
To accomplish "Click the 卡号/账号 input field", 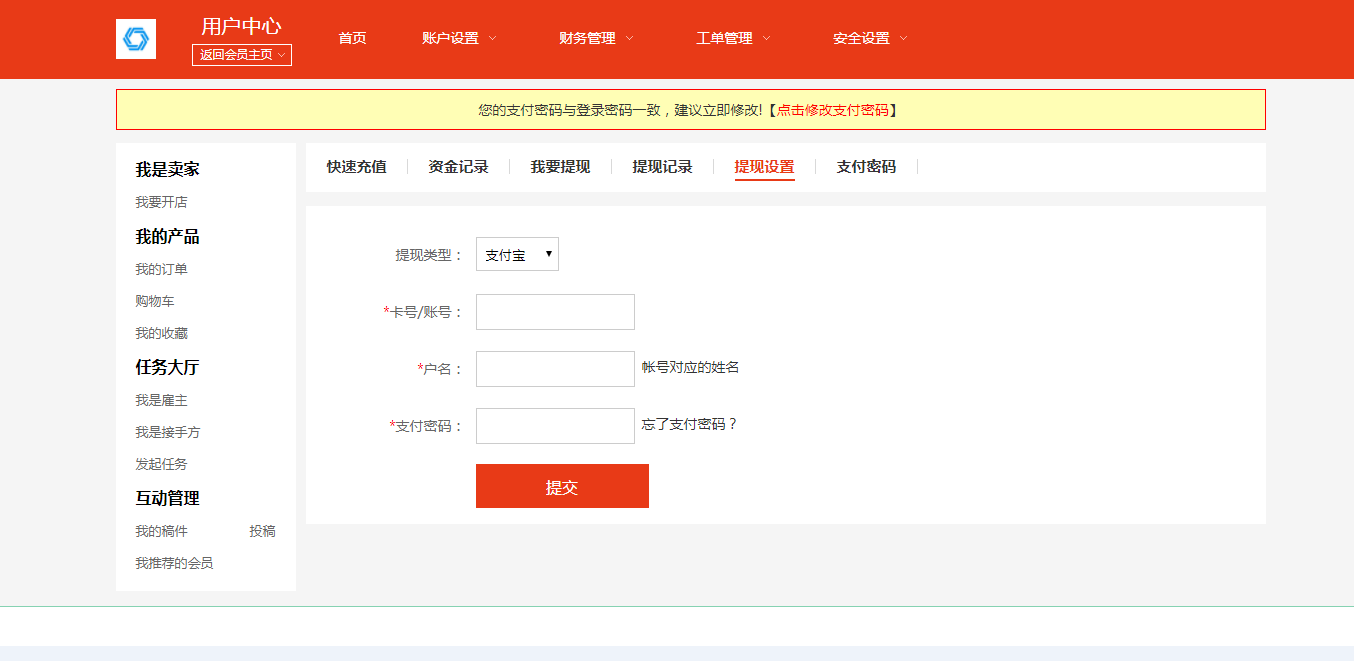I will point(555,312).
